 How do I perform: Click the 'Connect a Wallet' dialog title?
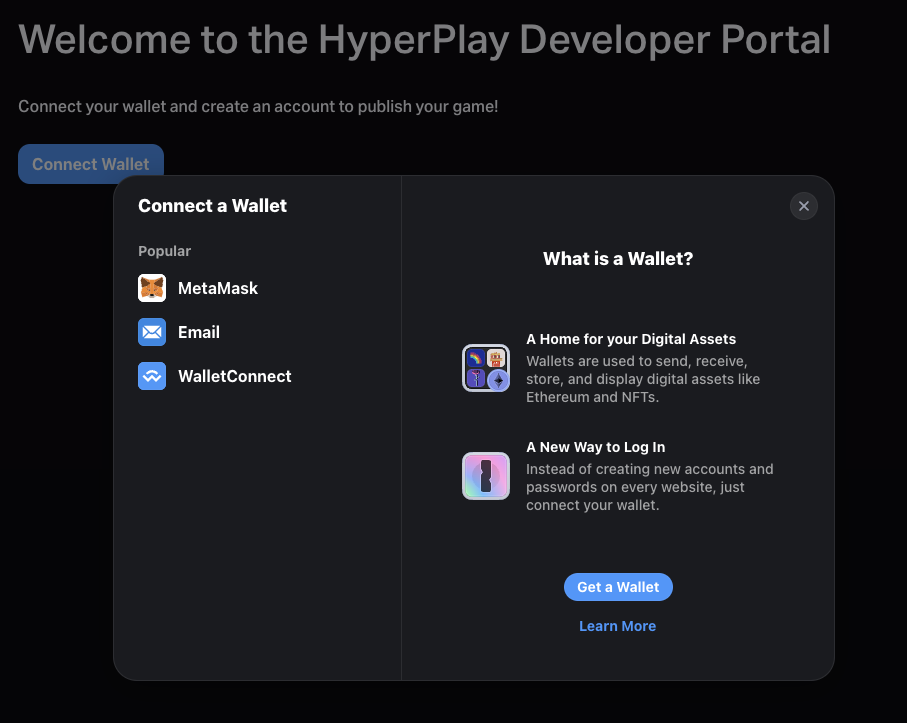[212, 206]
